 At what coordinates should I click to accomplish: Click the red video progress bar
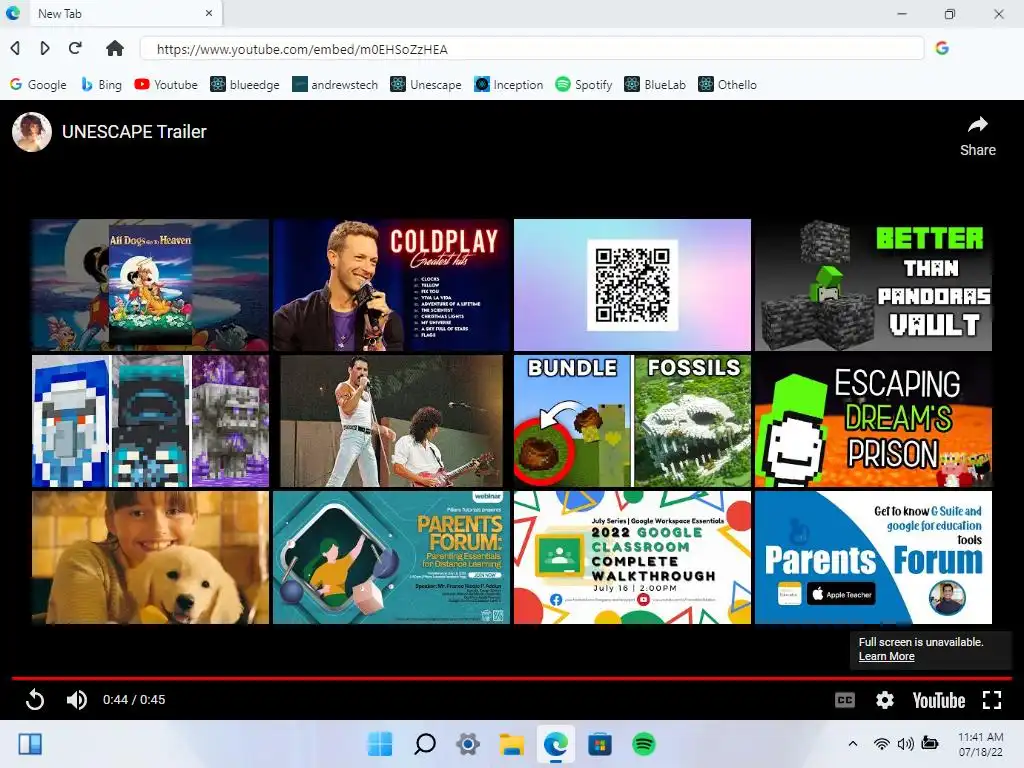511,679
